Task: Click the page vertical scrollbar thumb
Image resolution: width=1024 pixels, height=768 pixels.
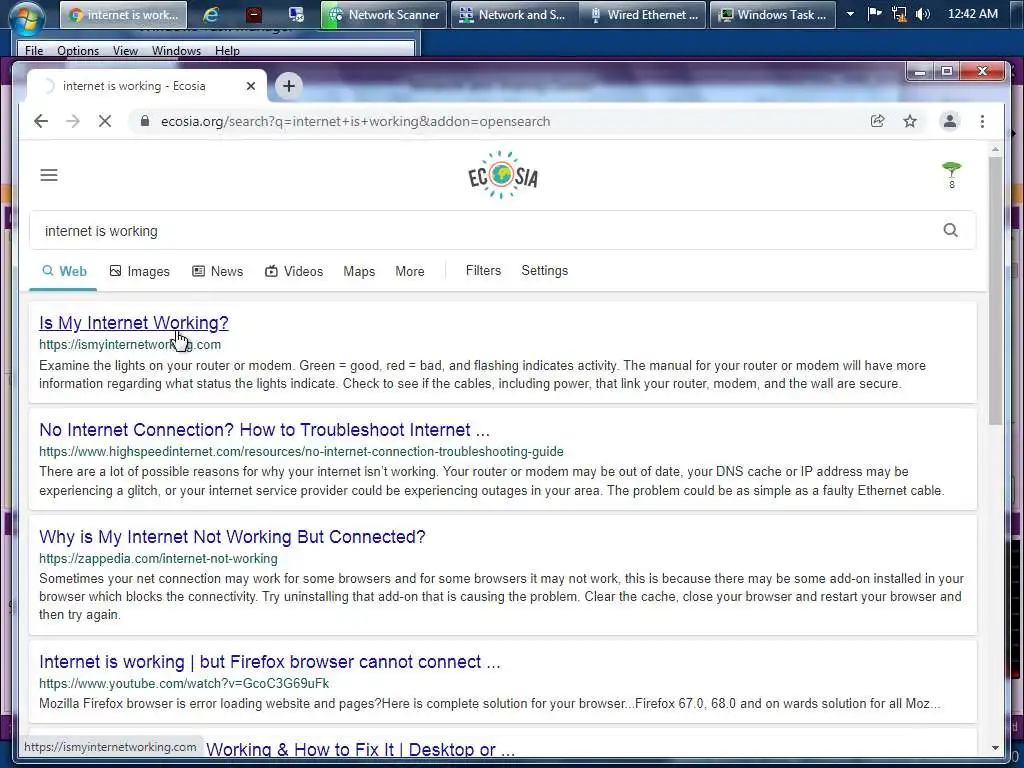Action: (995, 291)
